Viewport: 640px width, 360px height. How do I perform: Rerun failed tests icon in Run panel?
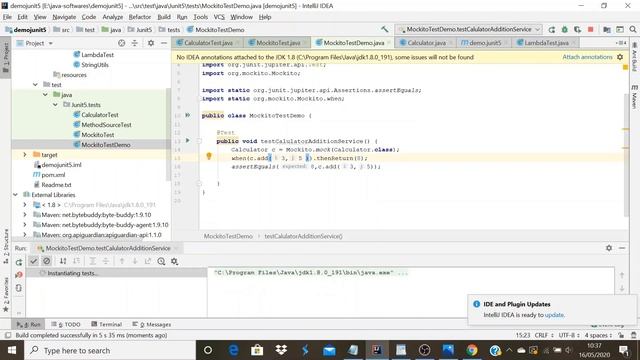[19, 275]
